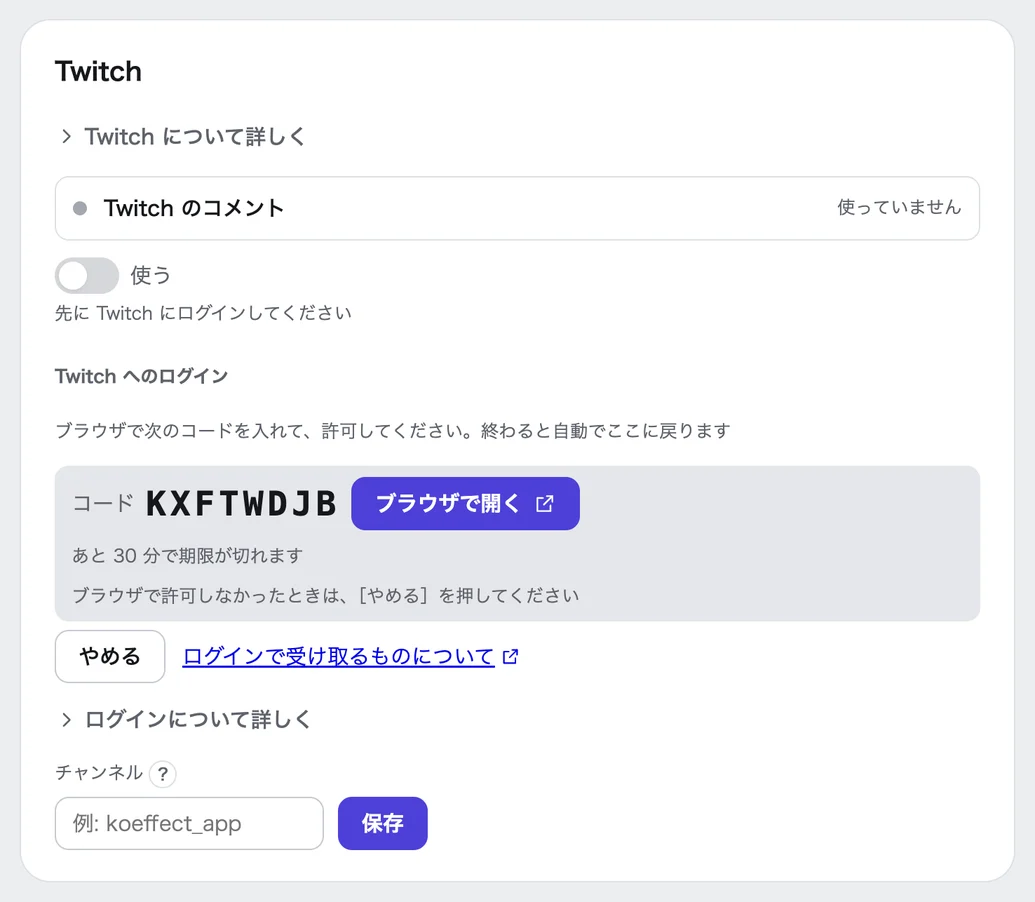
Task: Click the 'ブラウザで開く' button
Action: [x=465, y=503]
